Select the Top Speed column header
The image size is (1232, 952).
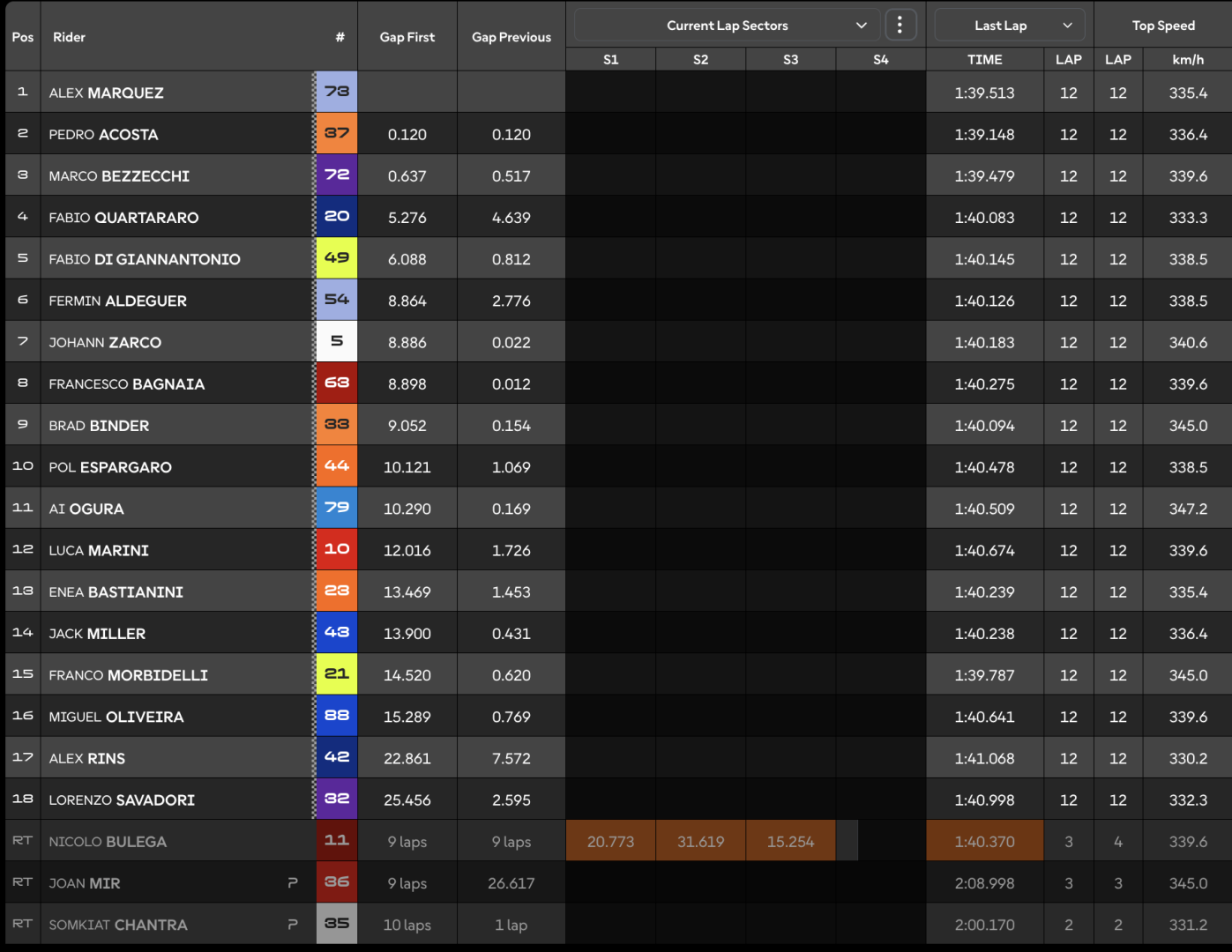[1162, 26]
